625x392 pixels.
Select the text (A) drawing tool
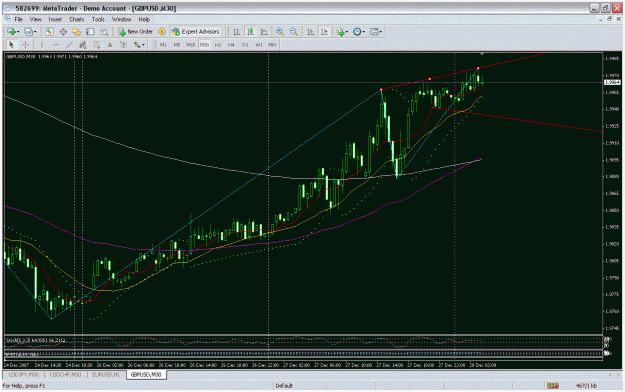tap(110, 45)
